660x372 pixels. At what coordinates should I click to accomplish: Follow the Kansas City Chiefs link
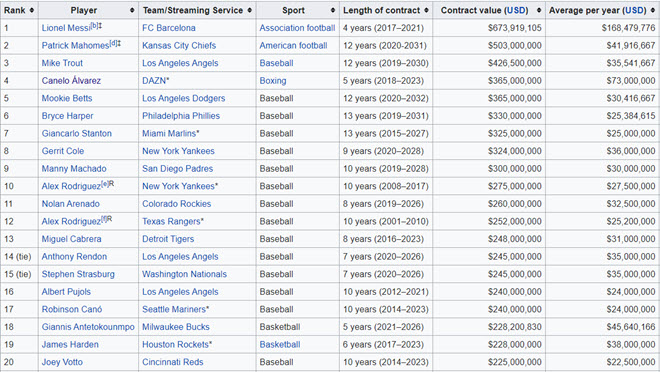tap(179, 45)
